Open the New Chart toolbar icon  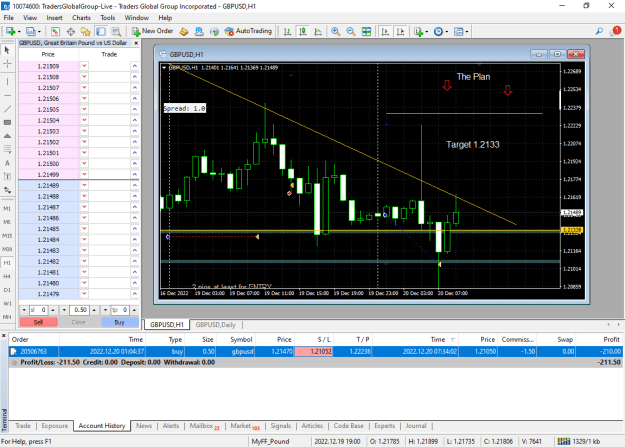point(11,31)
